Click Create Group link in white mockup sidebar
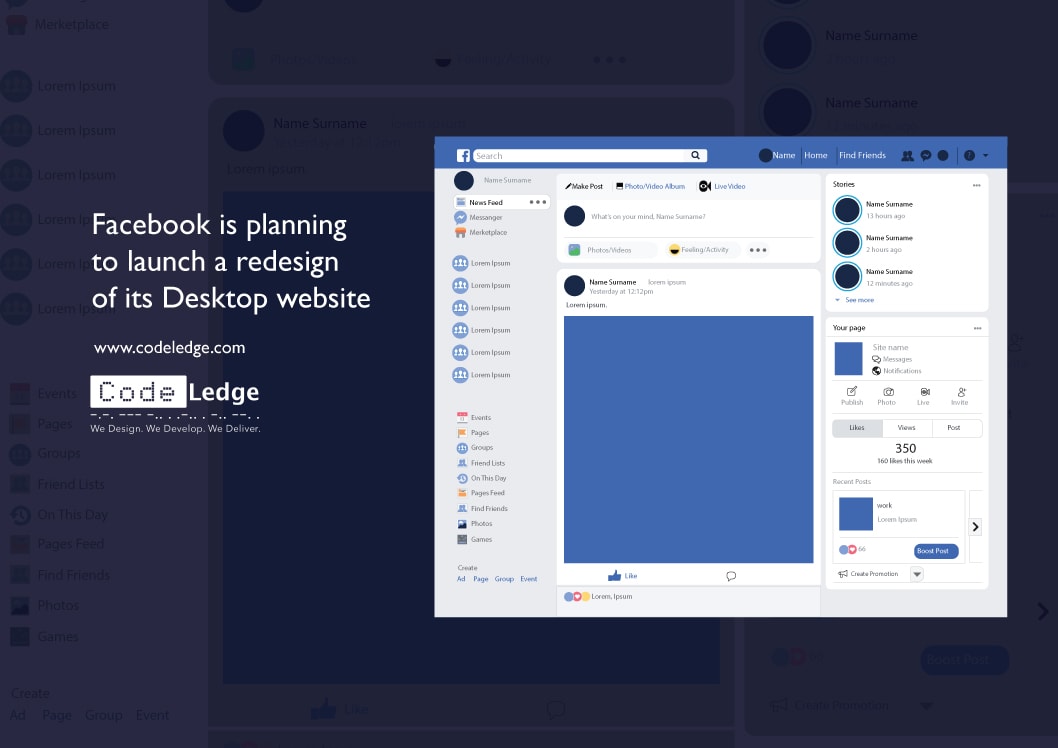Screen dimensions: 1058x748 pyautogui.click(x=504, y=579)
